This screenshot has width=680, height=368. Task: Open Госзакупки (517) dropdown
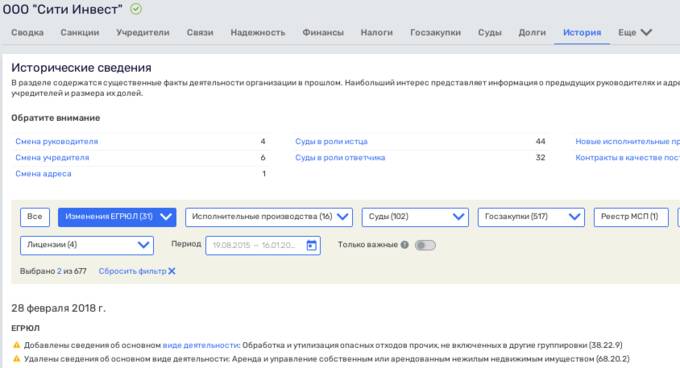tap(531, 217)
